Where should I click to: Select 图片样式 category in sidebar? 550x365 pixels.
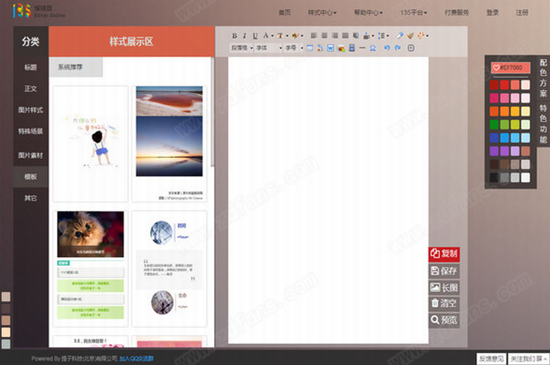31,110
